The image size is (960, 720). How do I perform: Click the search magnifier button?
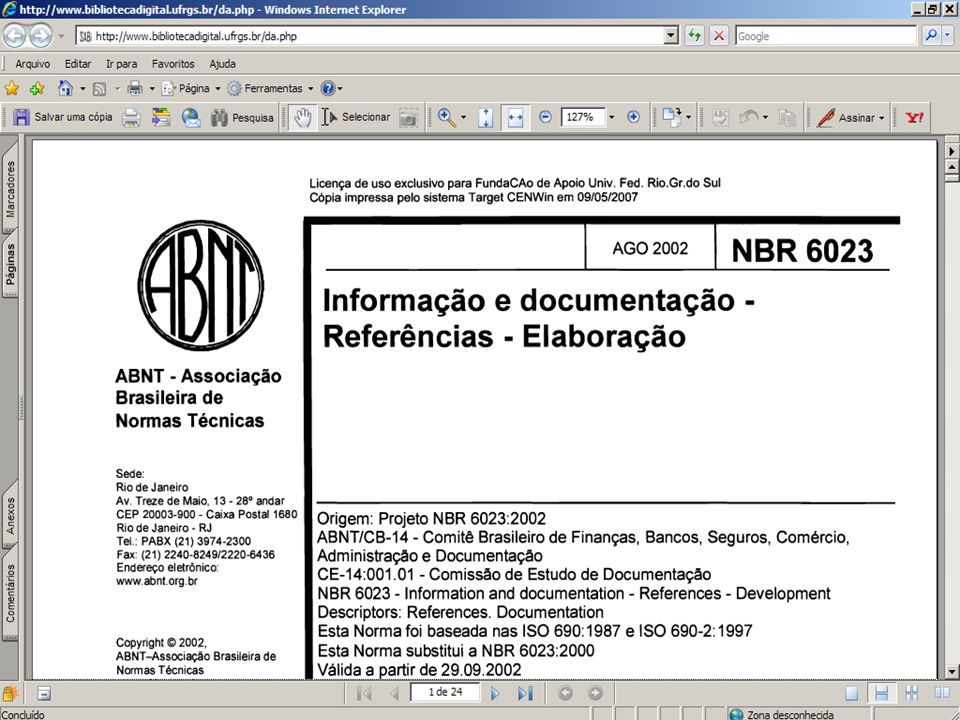[931, 36]
